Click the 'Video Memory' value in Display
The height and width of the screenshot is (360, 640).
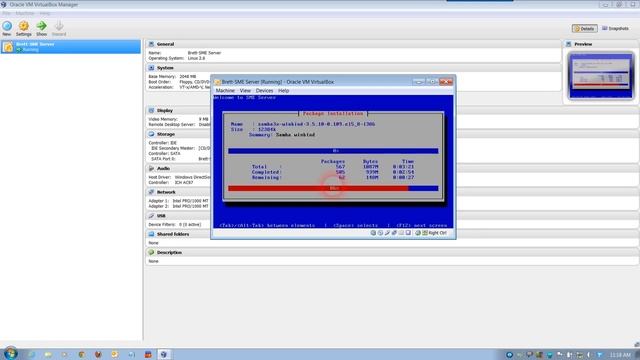(203, 119)
